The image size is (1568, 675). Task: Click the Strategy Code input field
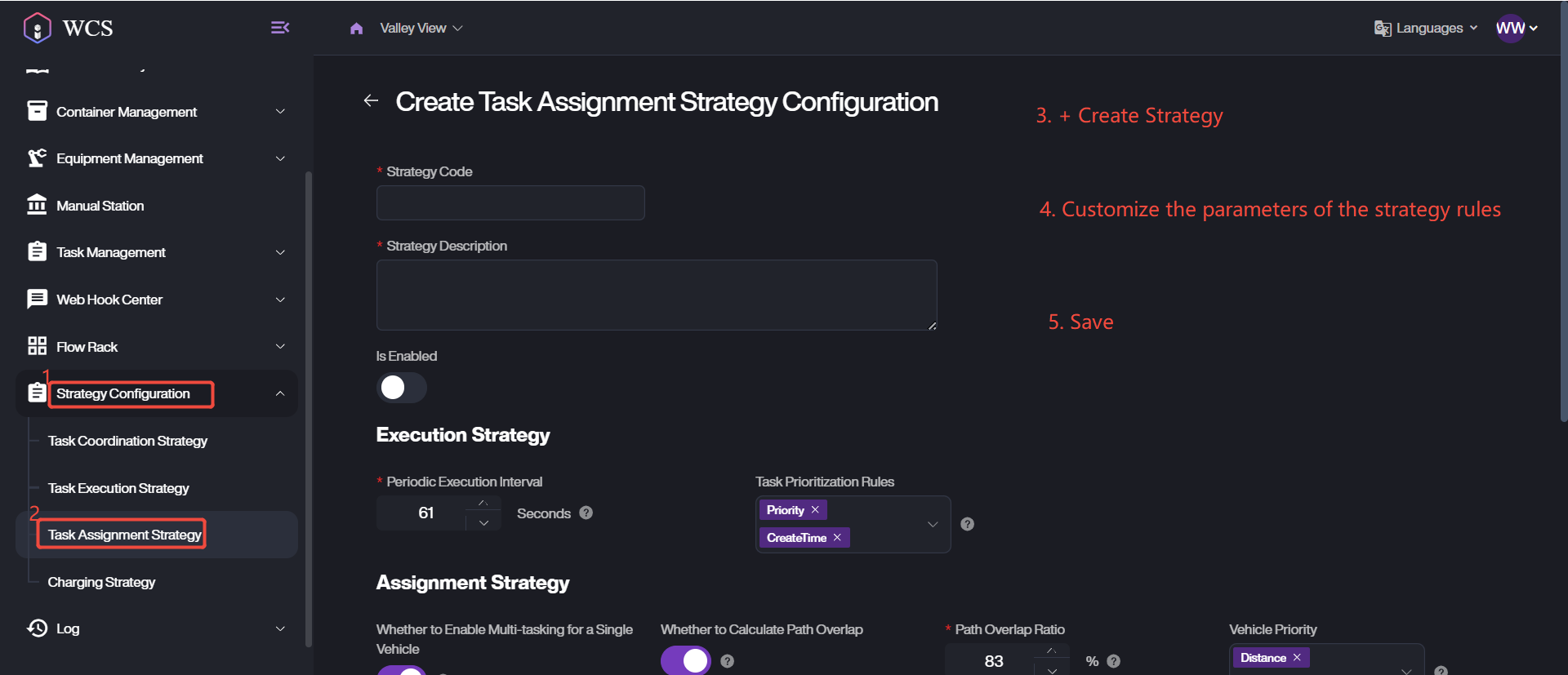pyautogui.click(x=510, y=202)
